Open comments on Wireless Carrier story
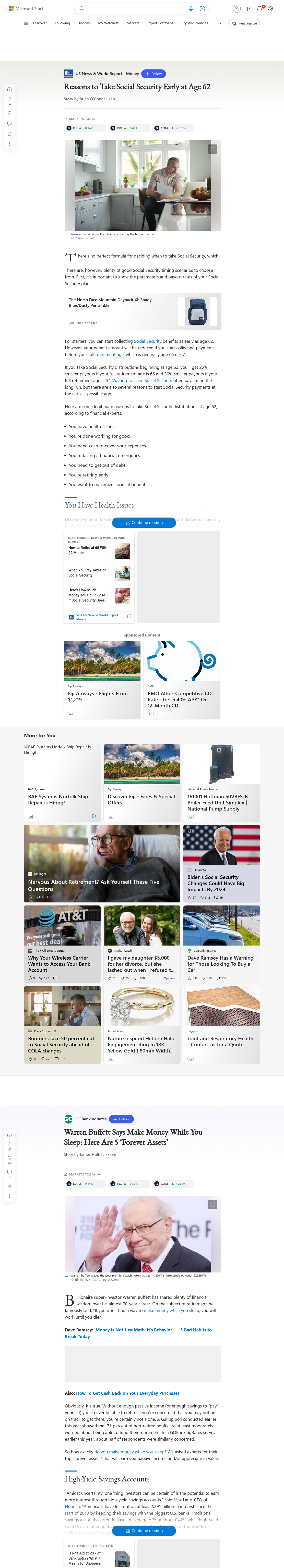Screen dimensions: 284x1568 [x=57, y=978]
